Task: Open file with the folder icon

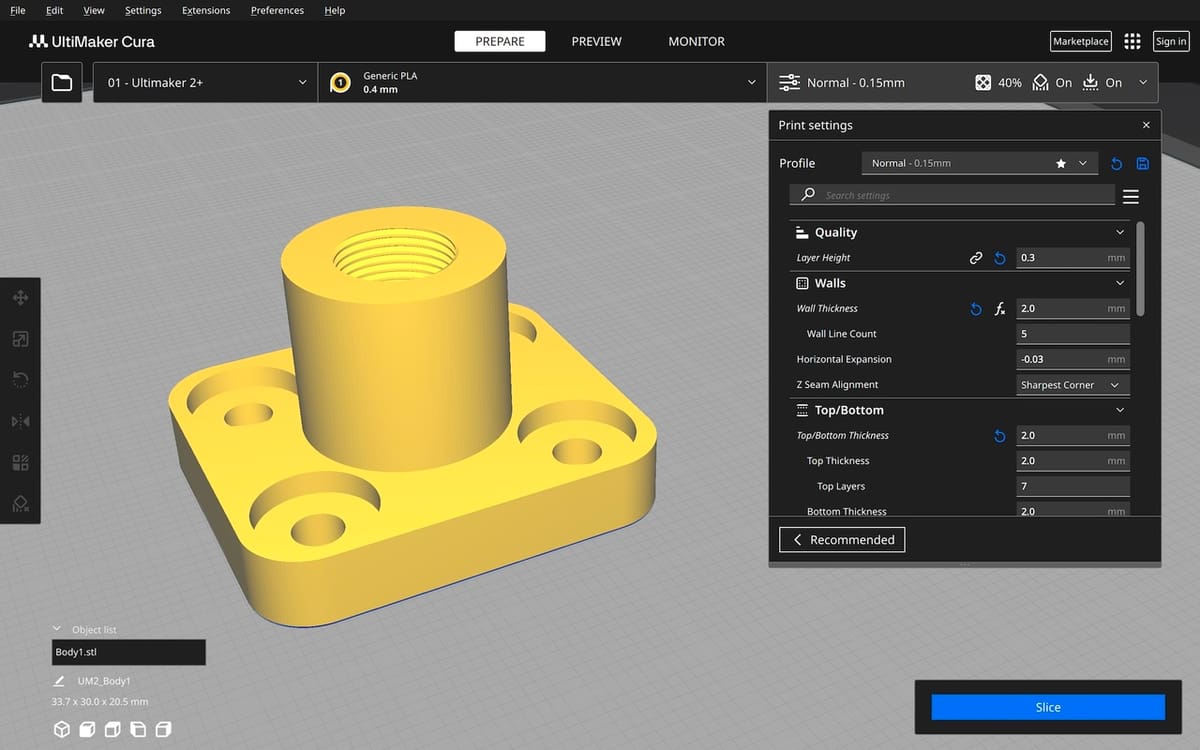Action: [x=62, y=83]
